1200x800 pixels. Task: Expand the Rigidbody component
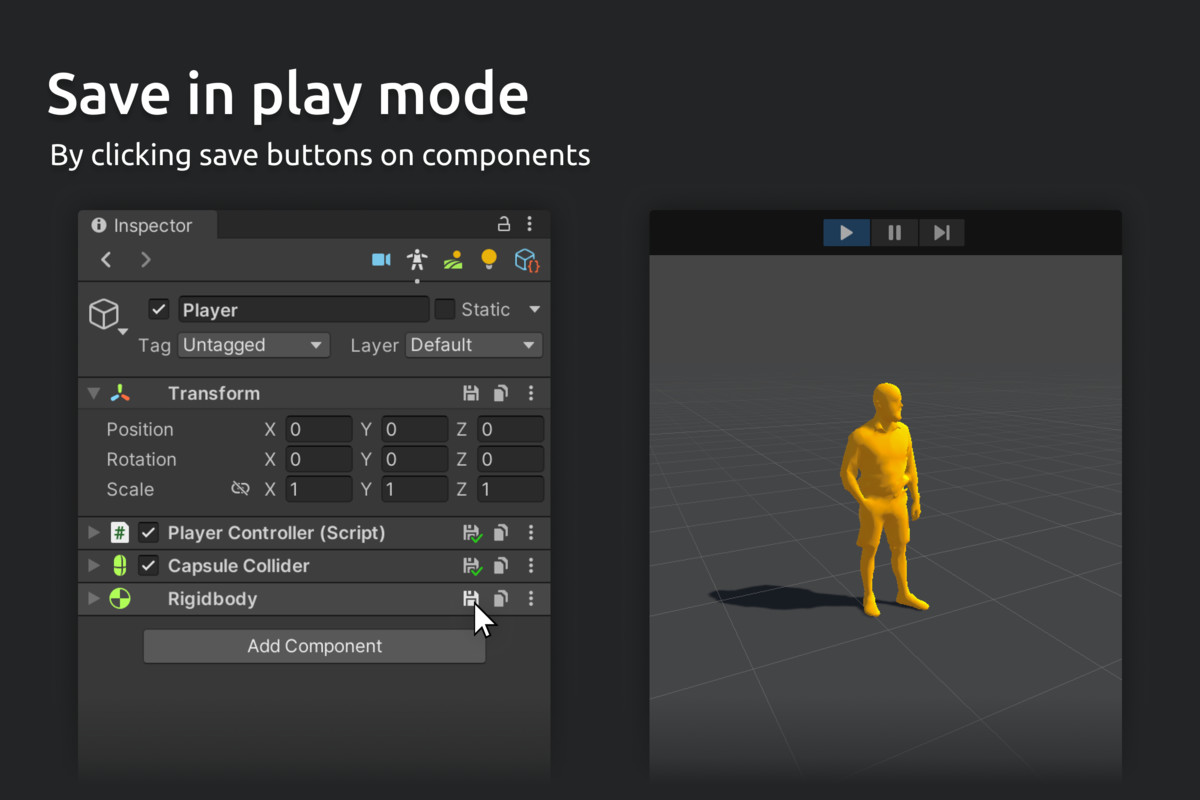click(x=94, y=599)
